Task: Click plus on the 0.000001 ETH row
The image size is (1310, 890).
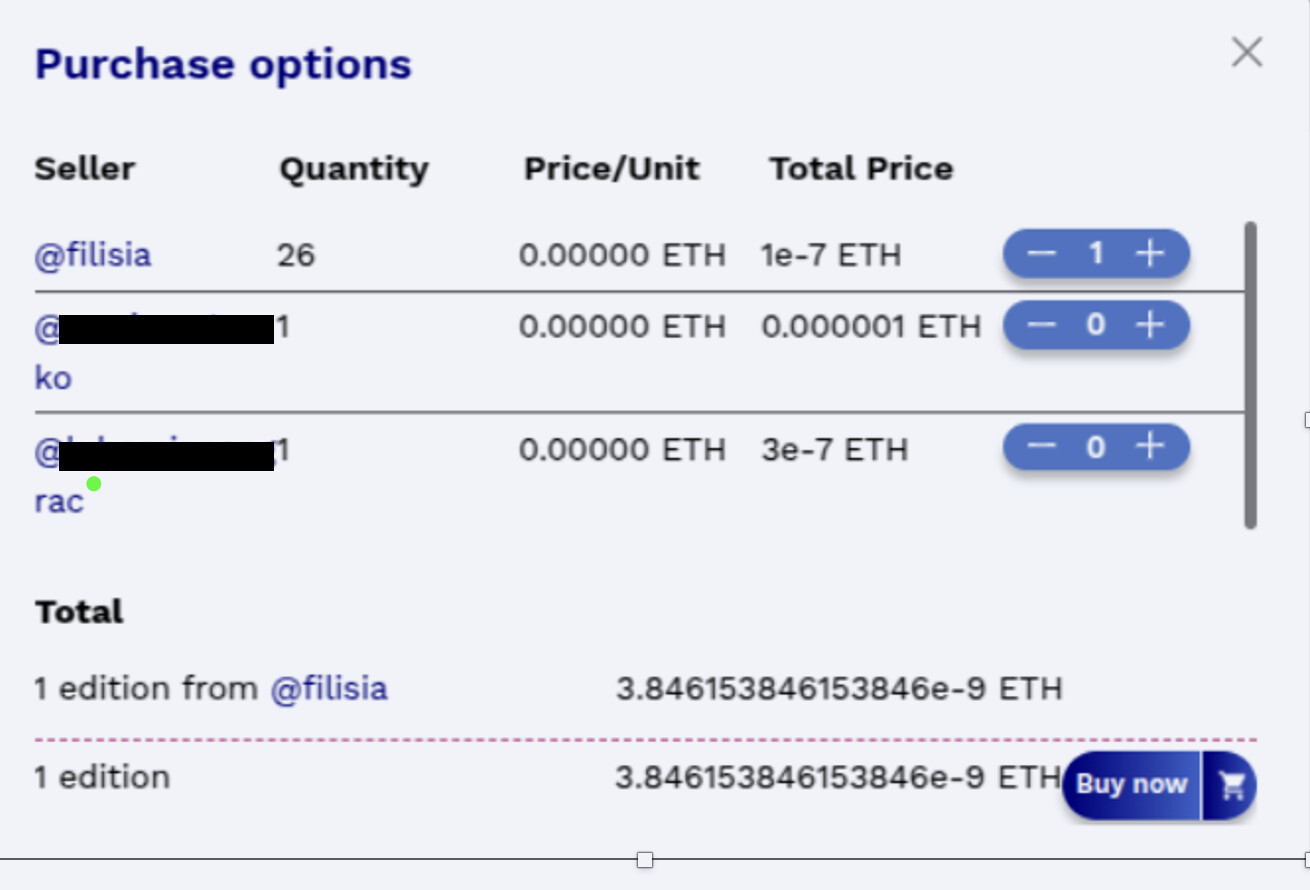Action: pos(1150,325)
